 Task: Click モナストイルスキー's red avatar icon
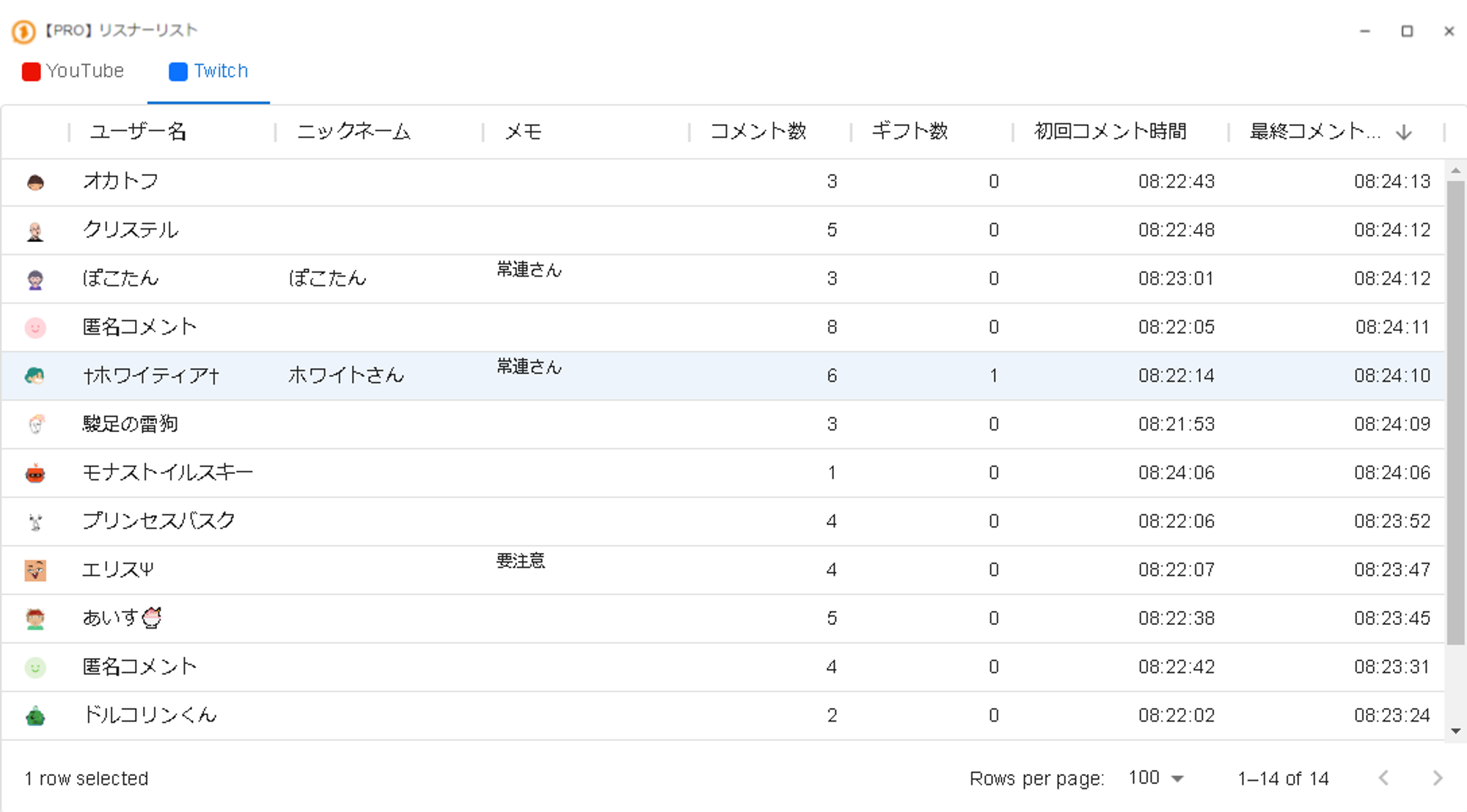[35, 474]
